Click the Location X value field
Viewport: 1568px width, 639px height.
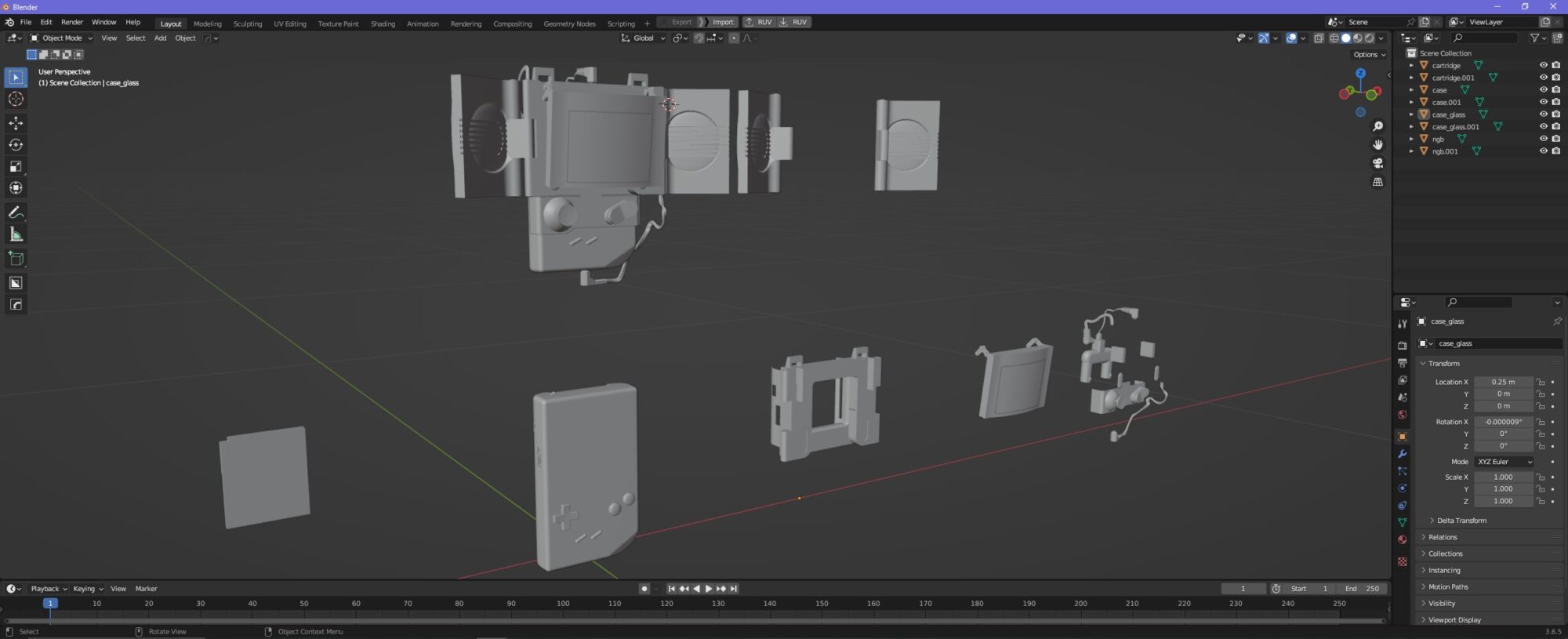click(x=1503, y=382)
